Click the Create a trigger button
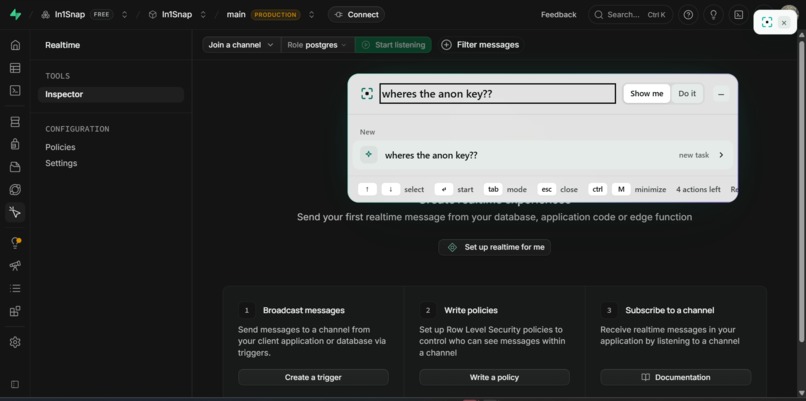Image resolution: width=806 pixels, height=401 pixels. point(313,377)
